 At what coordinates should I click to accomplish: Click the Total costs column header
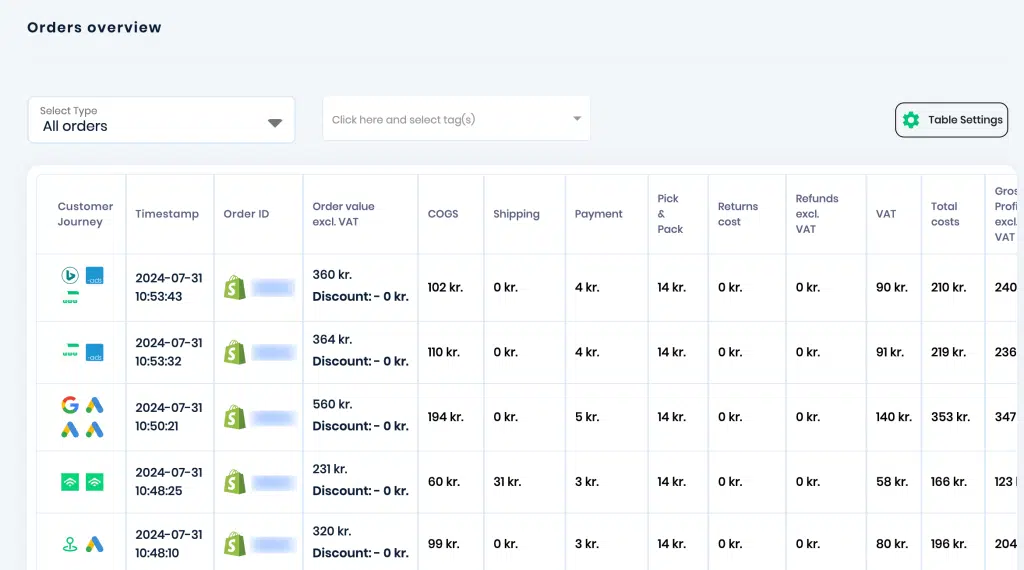pyautogui.click(x=945, y=214)
